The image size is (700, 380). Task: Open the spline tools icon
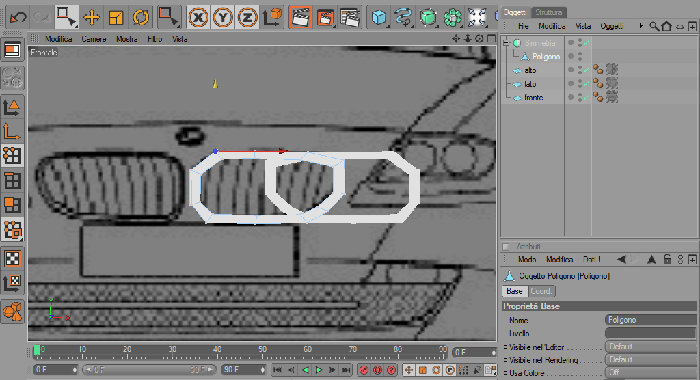pos(403,17)
